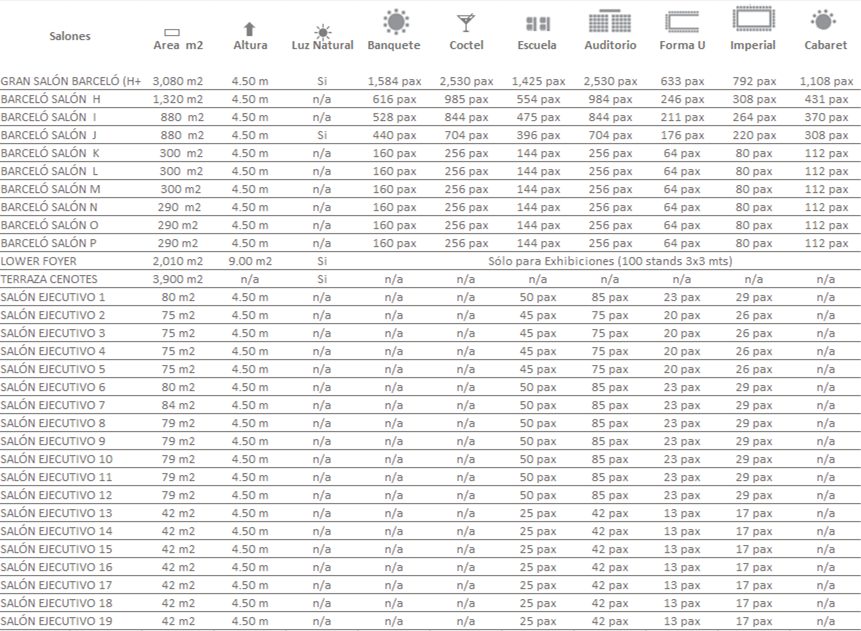This screenshot has height=631, width=861.
Task: Click the 176 pax Salón J Forma U value
Action: tap(682, 136)
